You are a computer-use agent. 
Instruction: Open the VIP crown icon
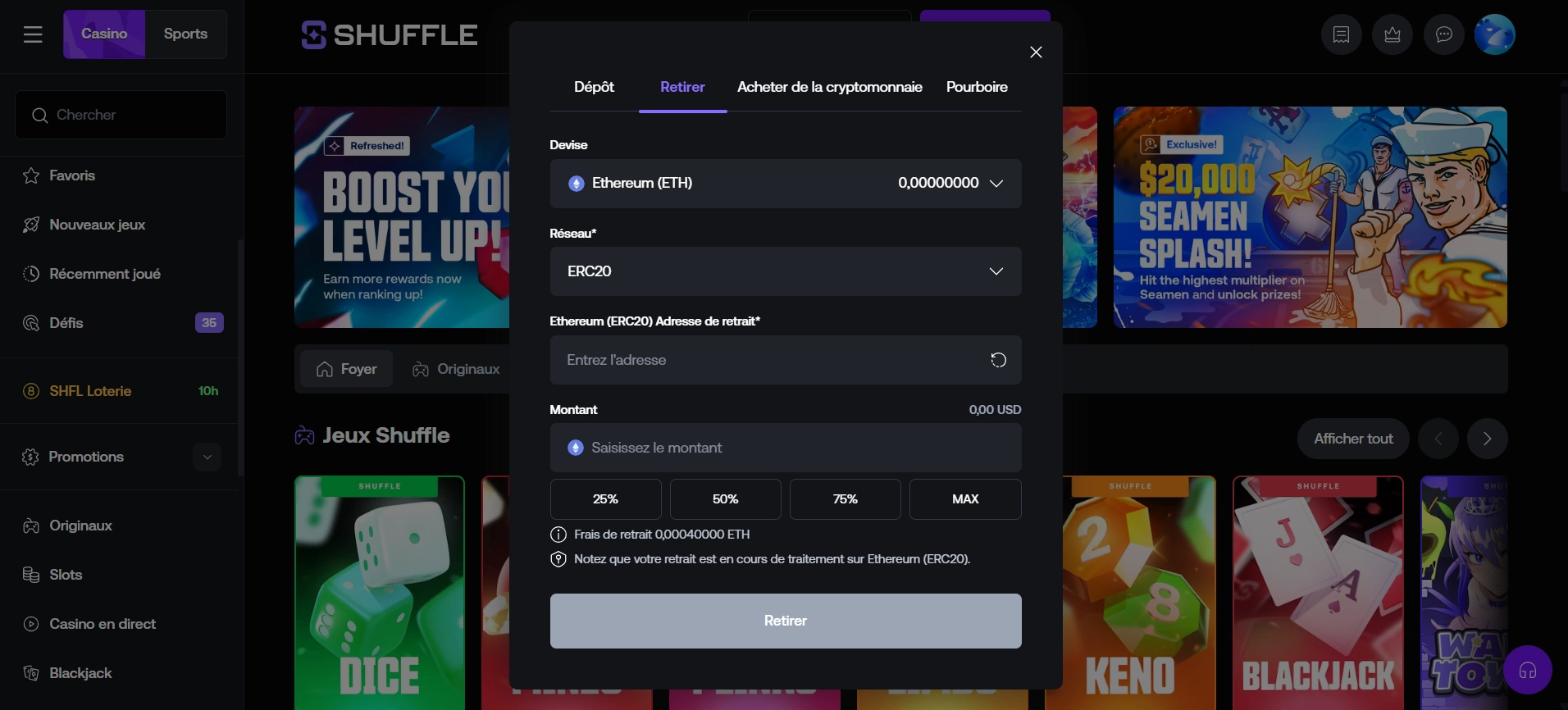pyautogui.click(x=1393, y=34)
